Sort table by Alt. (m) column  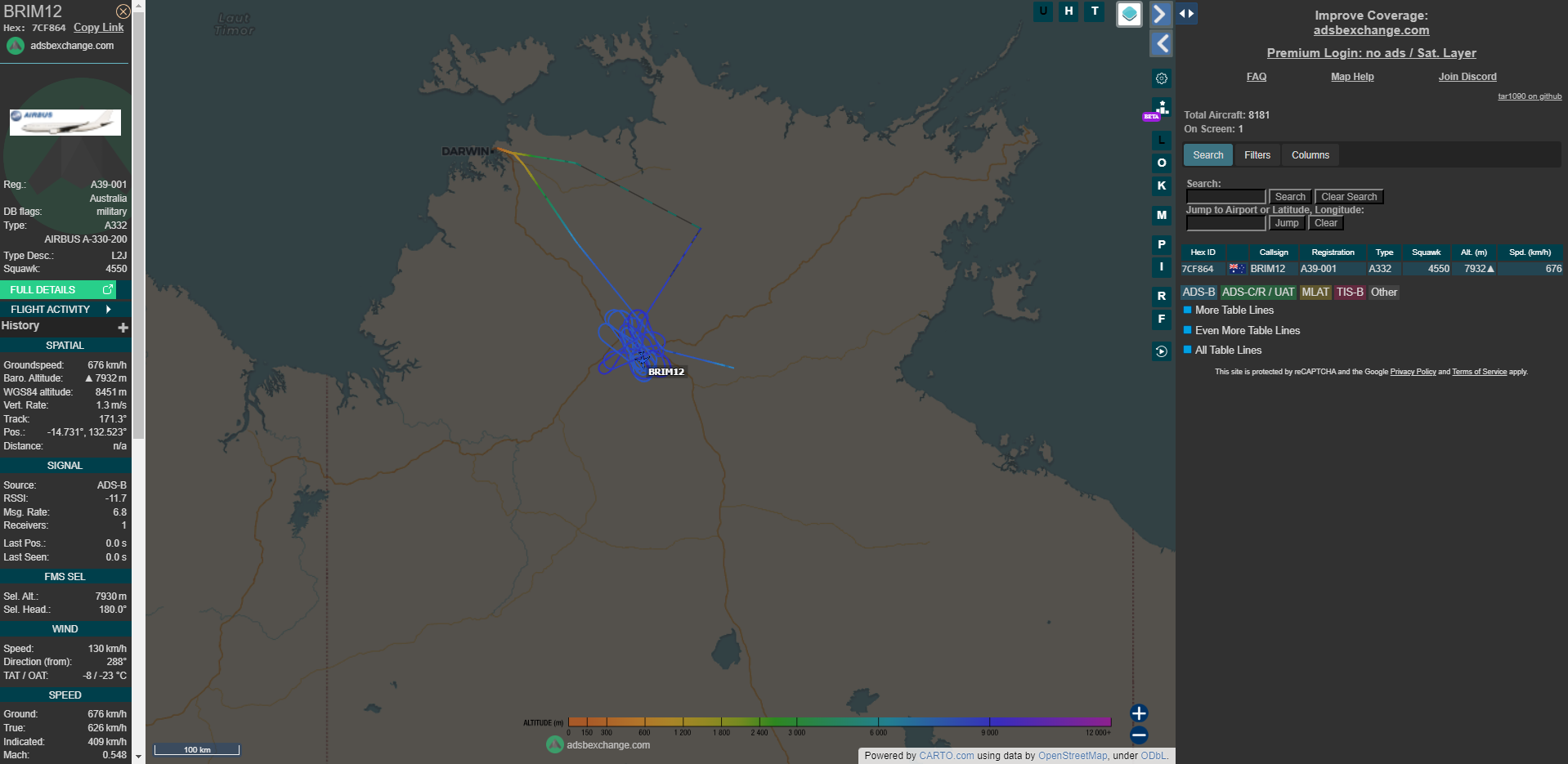tap(1474, 252)
